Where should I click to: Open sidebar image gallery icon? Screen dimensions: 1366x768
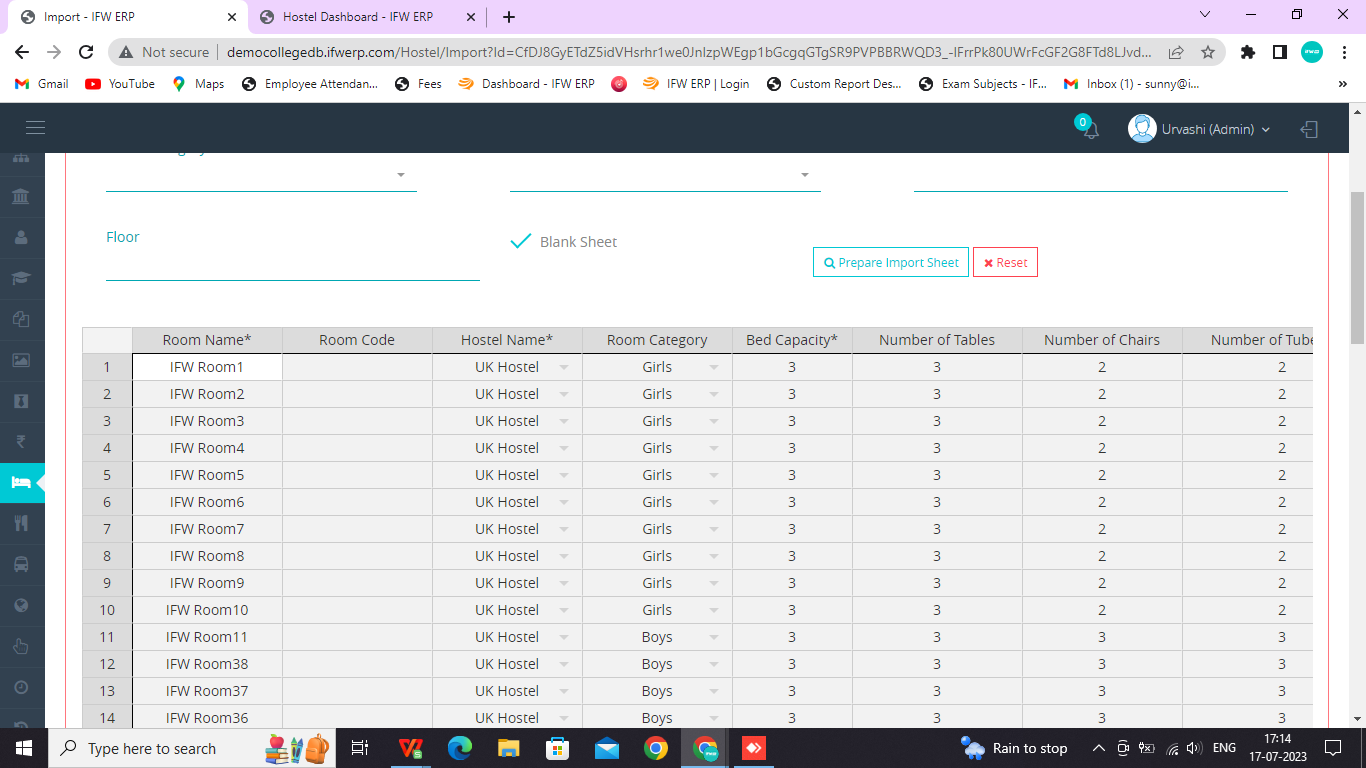coord(21,360)
